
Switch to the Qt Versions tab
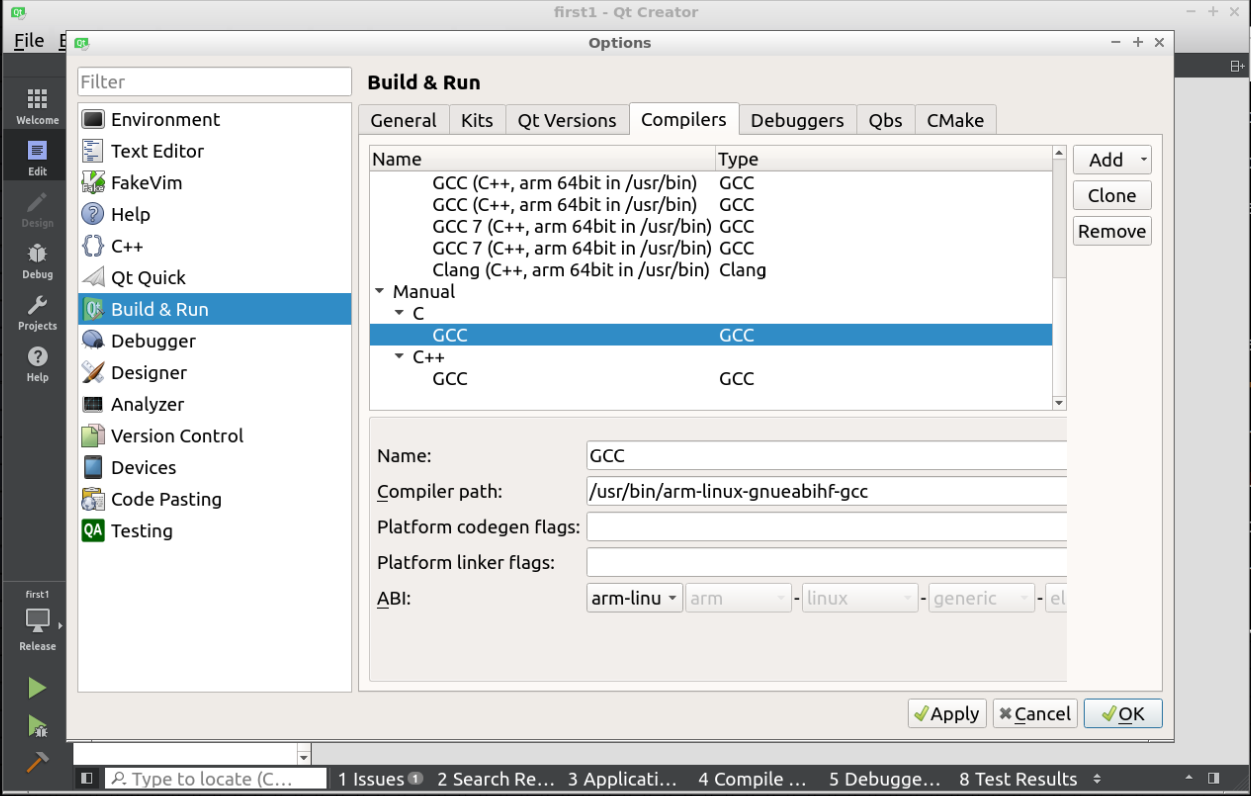pyautogui.click(x=567, y=120)
